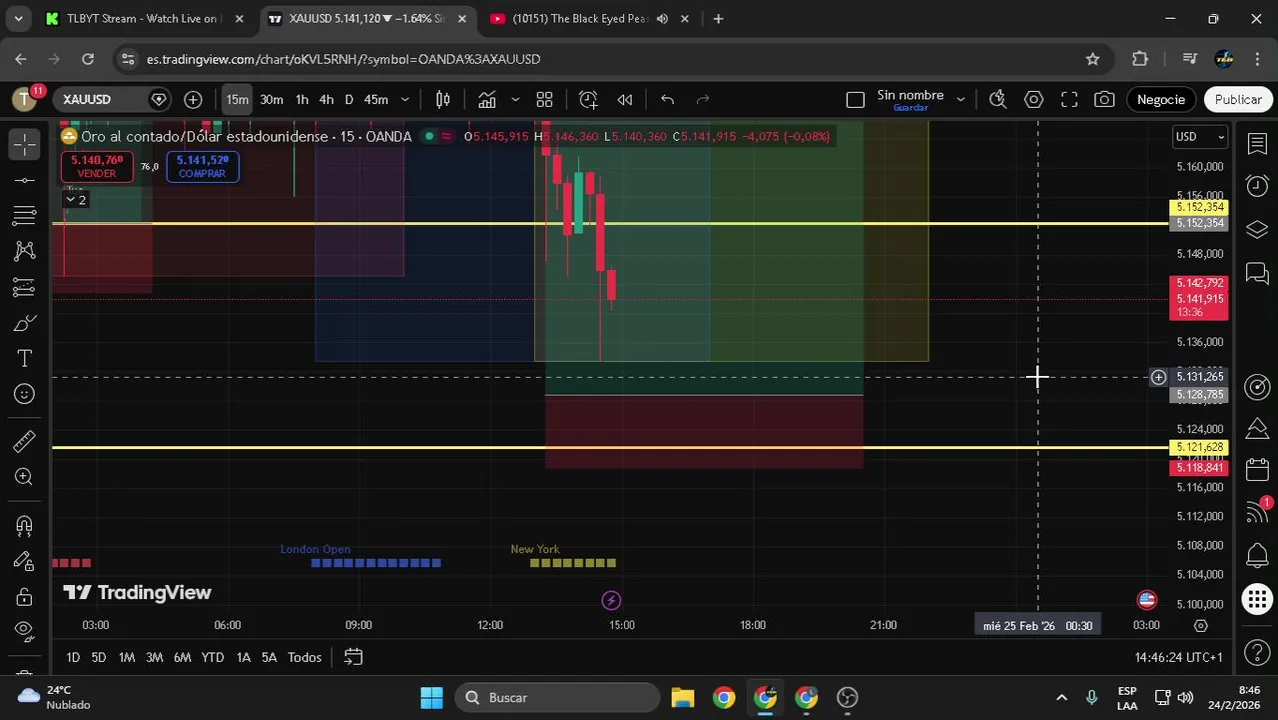Toggle hide all drawings eye icon

pyautogui.click(x=25, y=631)
